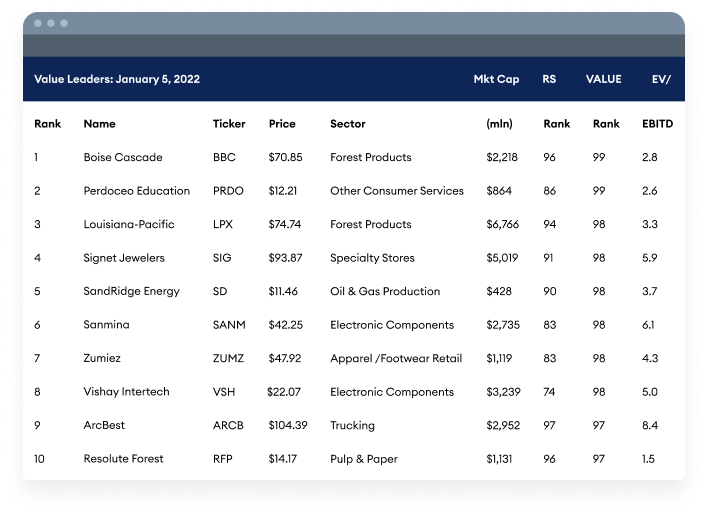
Task: Click the $5,019 market cap
Action: tap(502, 258)
